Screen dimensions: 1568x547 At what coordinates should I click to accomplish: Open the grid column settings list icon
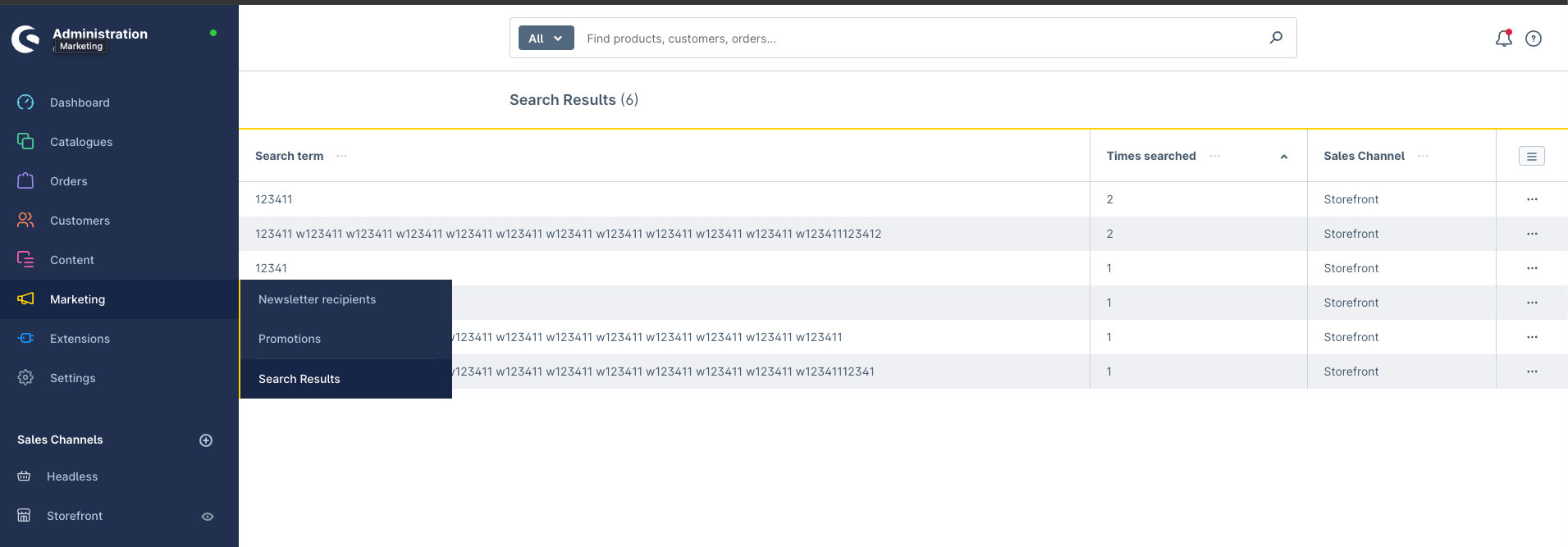pos(1531,156)
